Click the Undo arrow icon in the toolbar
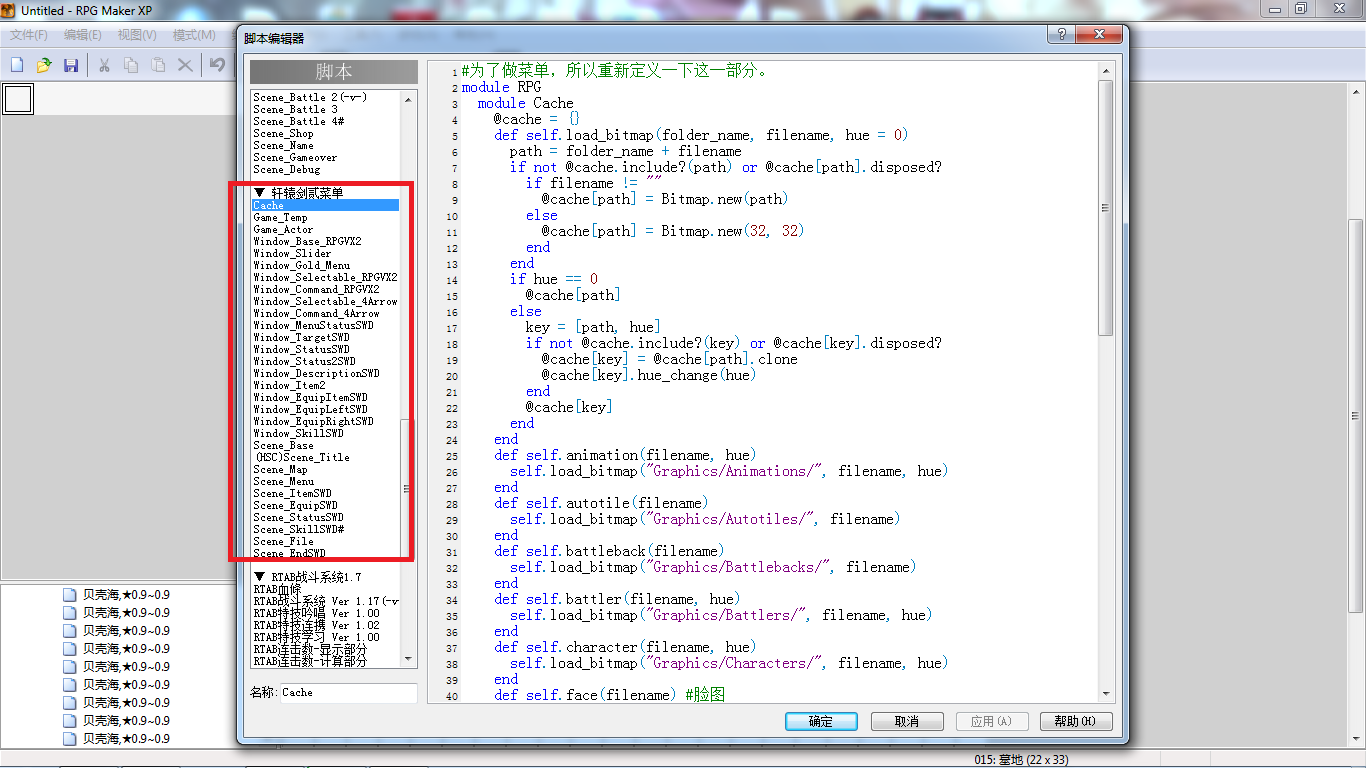Image resolution: width=1366 pixels, height=768 pixels. coord(217,65)
